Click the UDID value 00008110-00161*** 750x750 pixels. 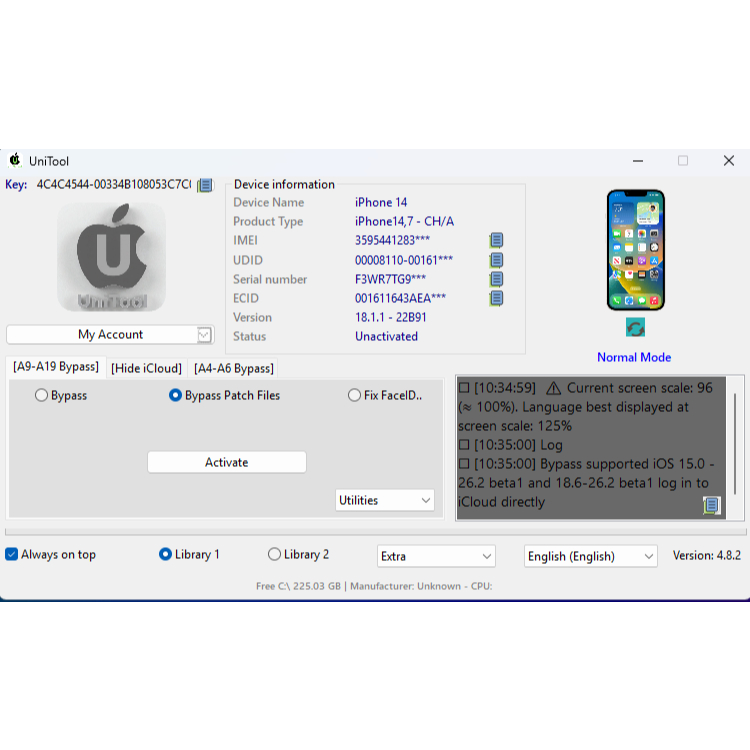coord(404,260)
